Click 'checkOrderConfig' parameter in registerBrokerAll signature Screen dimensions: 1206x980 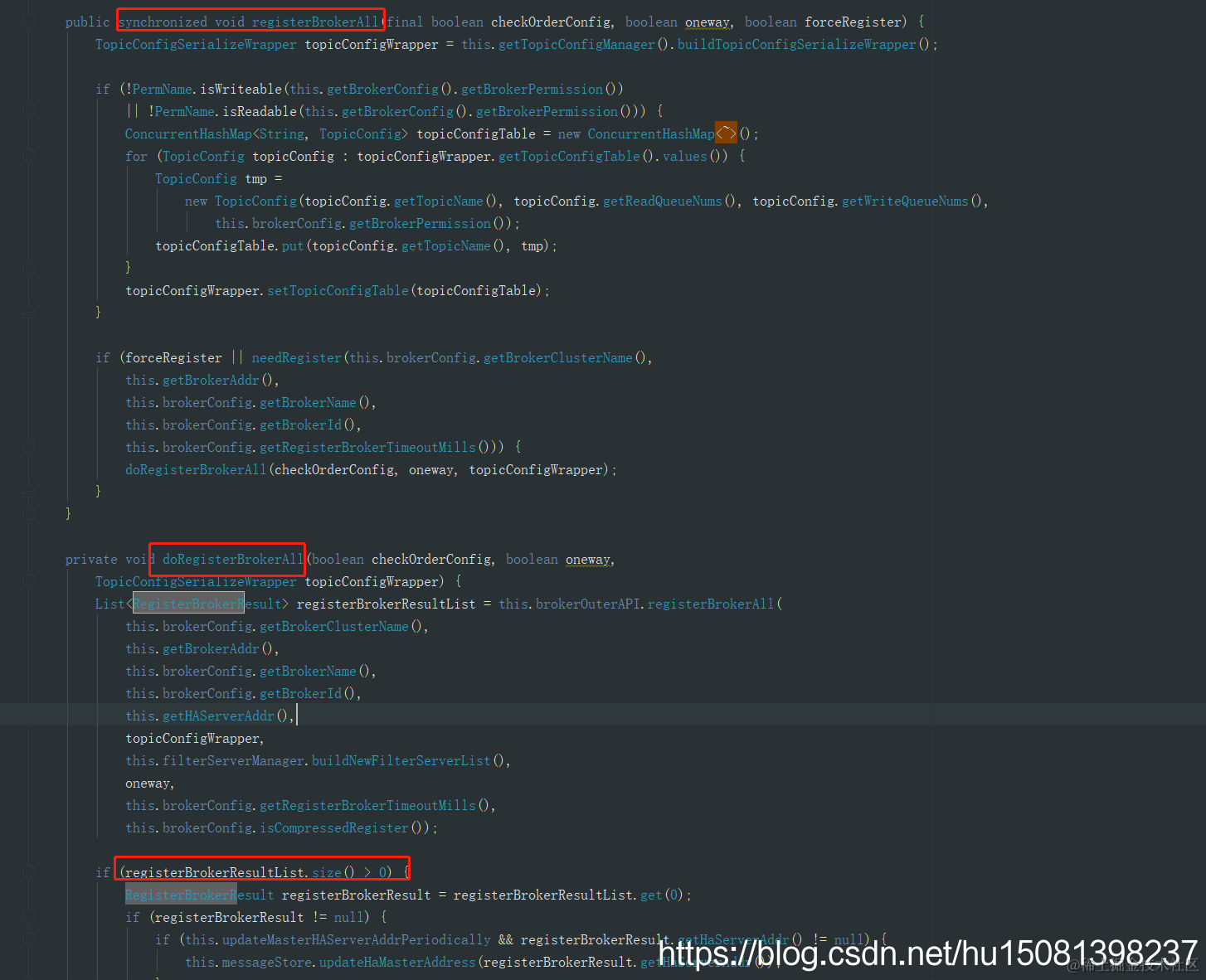551,22
